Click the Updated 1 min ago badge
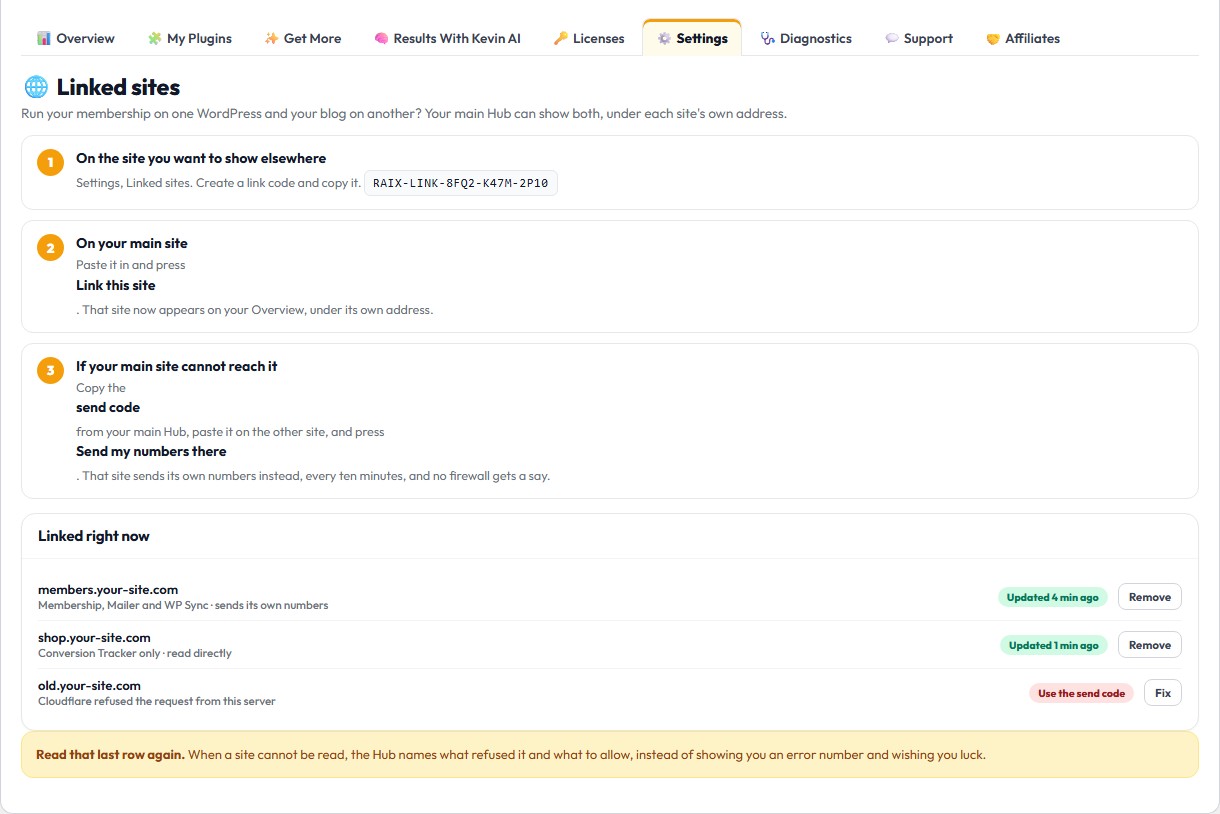Image resolution: width=1220 pixels, height=814 pixels. (1053, 645)
